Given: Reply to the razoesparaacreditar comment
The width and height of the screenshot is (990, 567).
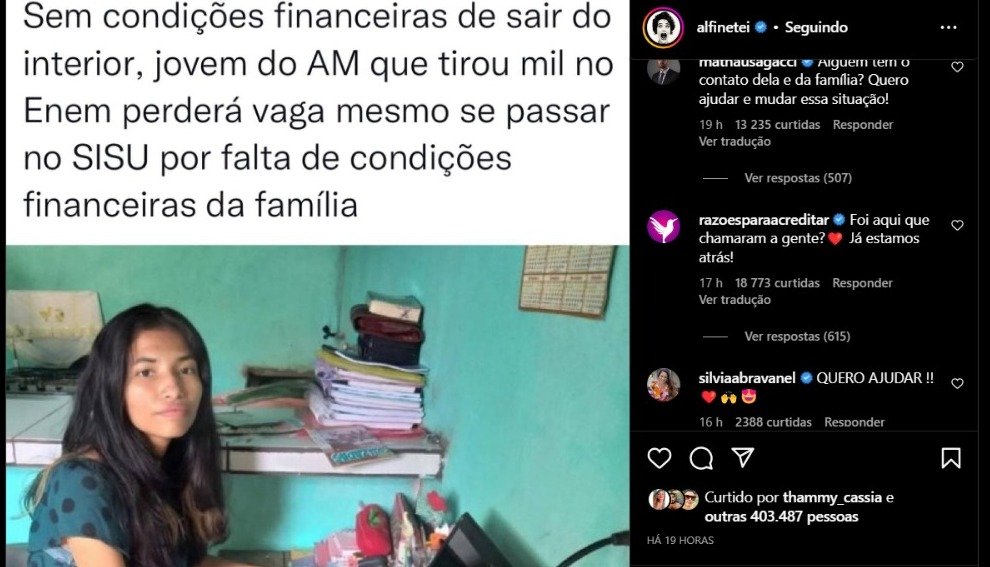Looking at the screenshot, I should coord(862,283).
